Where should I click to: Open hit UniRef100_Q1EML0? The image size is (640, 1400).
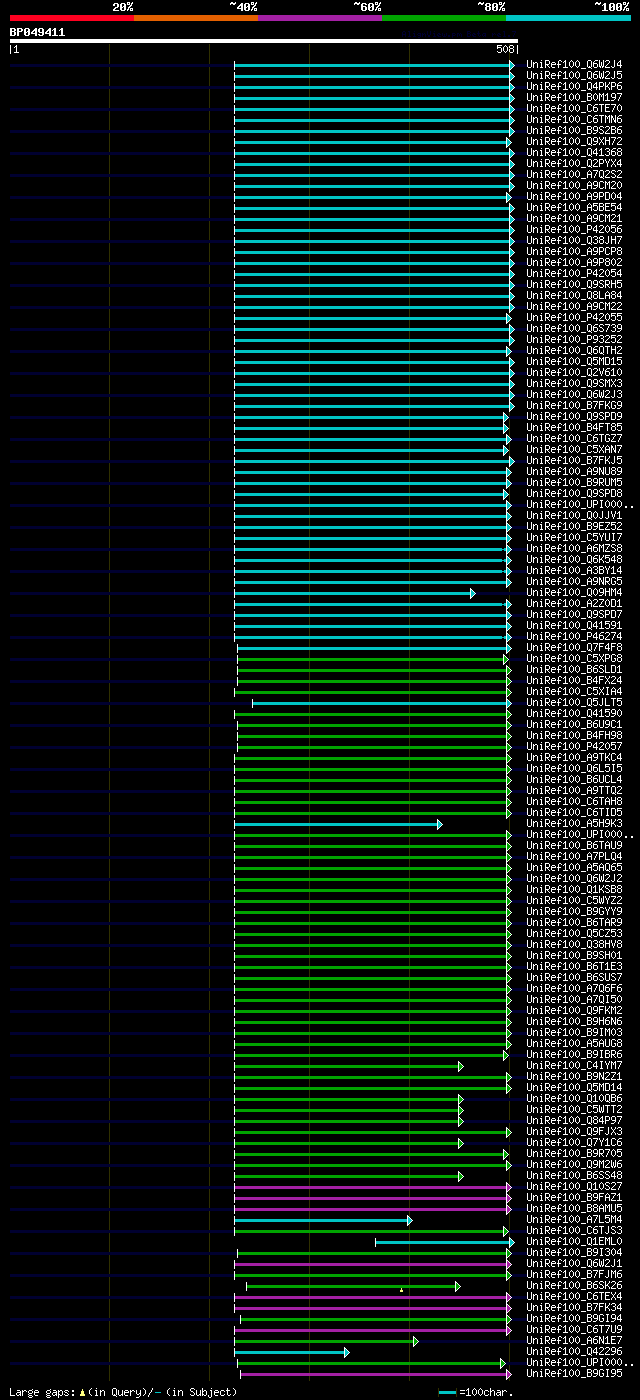(574, 1242)
